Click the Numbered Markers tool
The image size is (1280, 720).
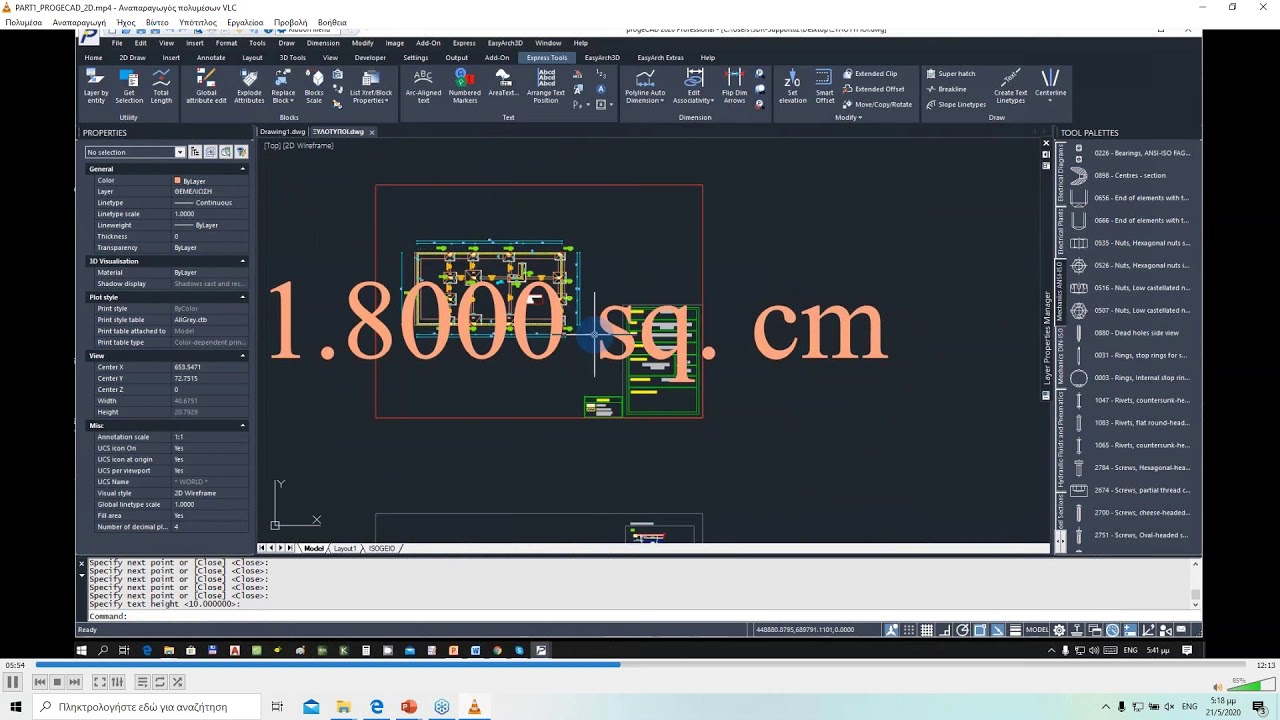point(465,87)
